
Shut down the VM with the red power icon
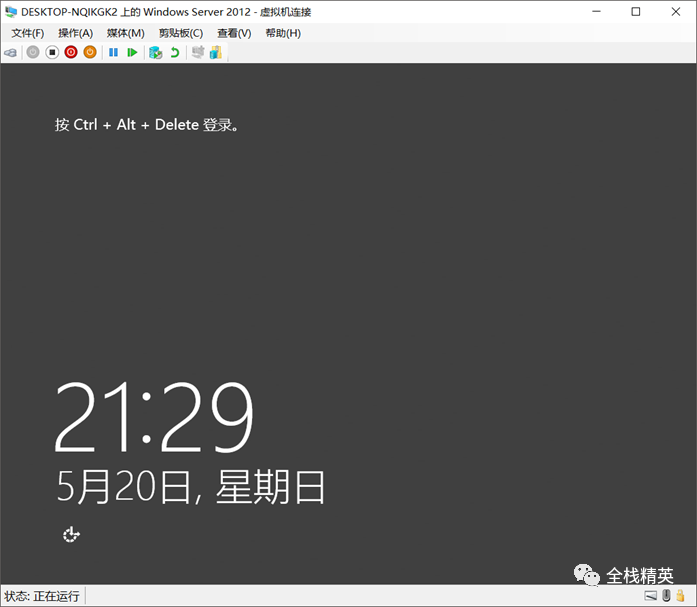(71, 52)
